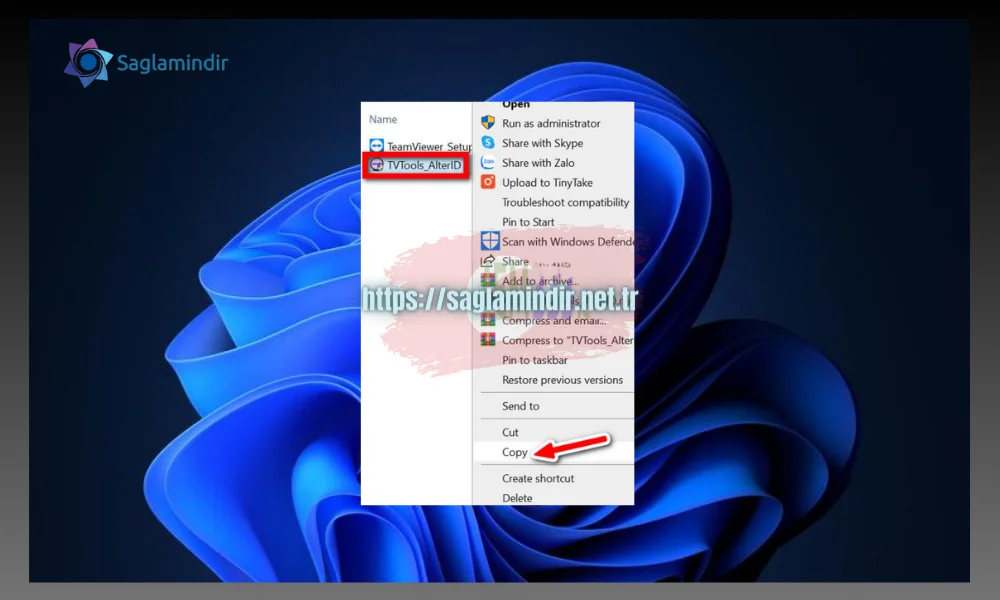Choose Cut from the context menu

(510, 432)
